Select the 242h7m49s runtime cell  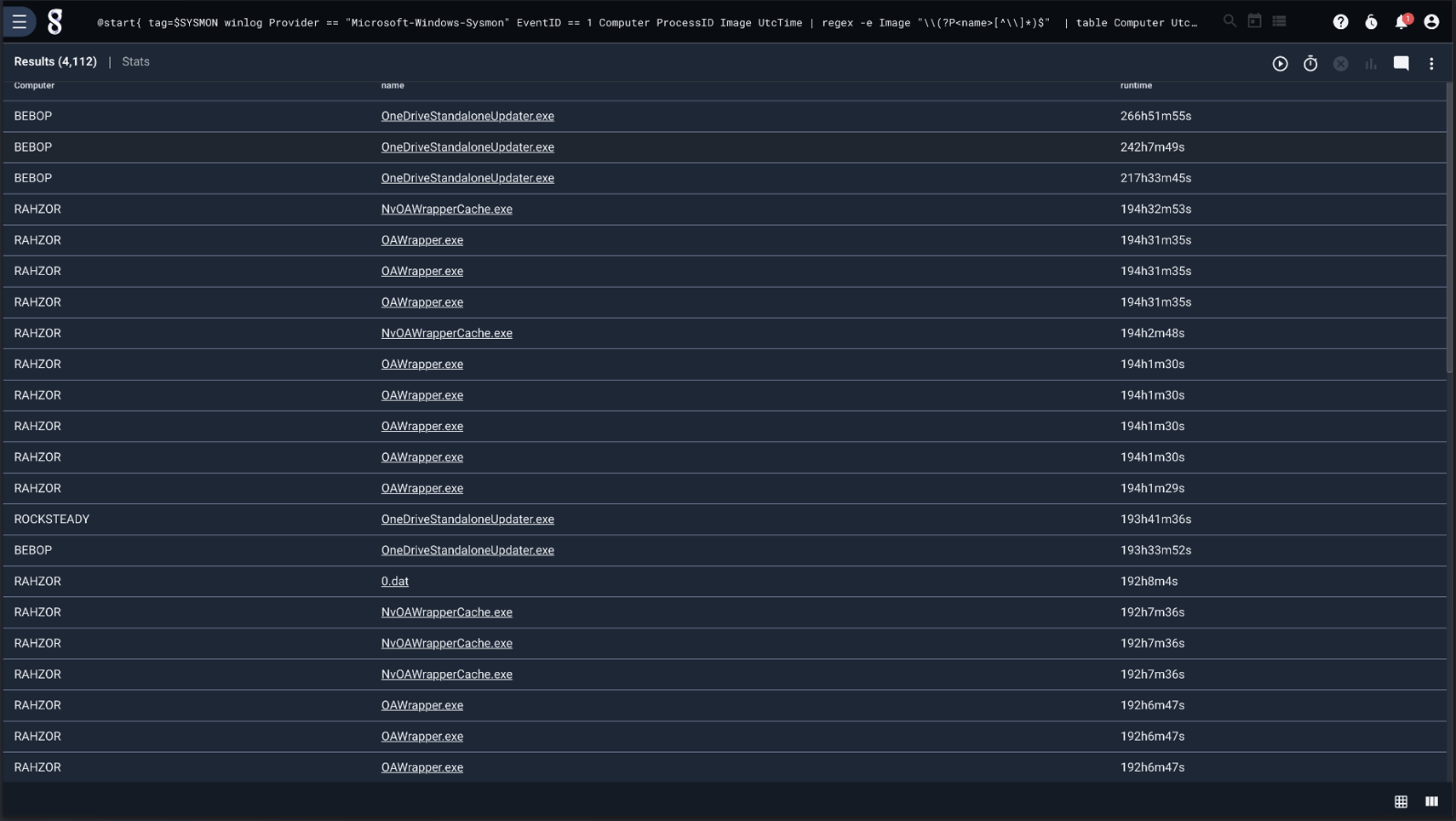click(x=1152, y=147)
